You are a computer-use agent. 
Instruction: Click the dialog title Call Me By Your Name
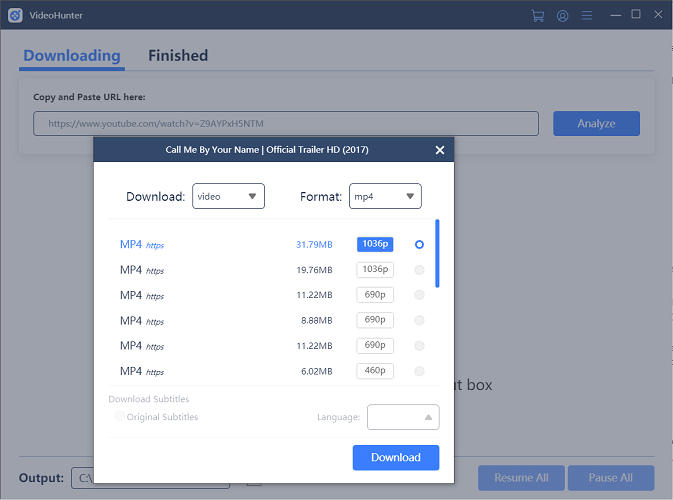pyautogui.click(x=267, y=150)
